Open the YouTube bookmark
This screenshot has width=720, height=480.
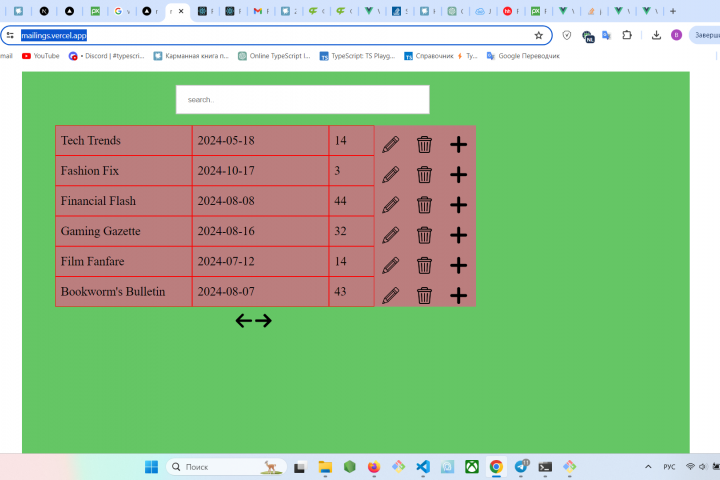[x=41, y=56]
